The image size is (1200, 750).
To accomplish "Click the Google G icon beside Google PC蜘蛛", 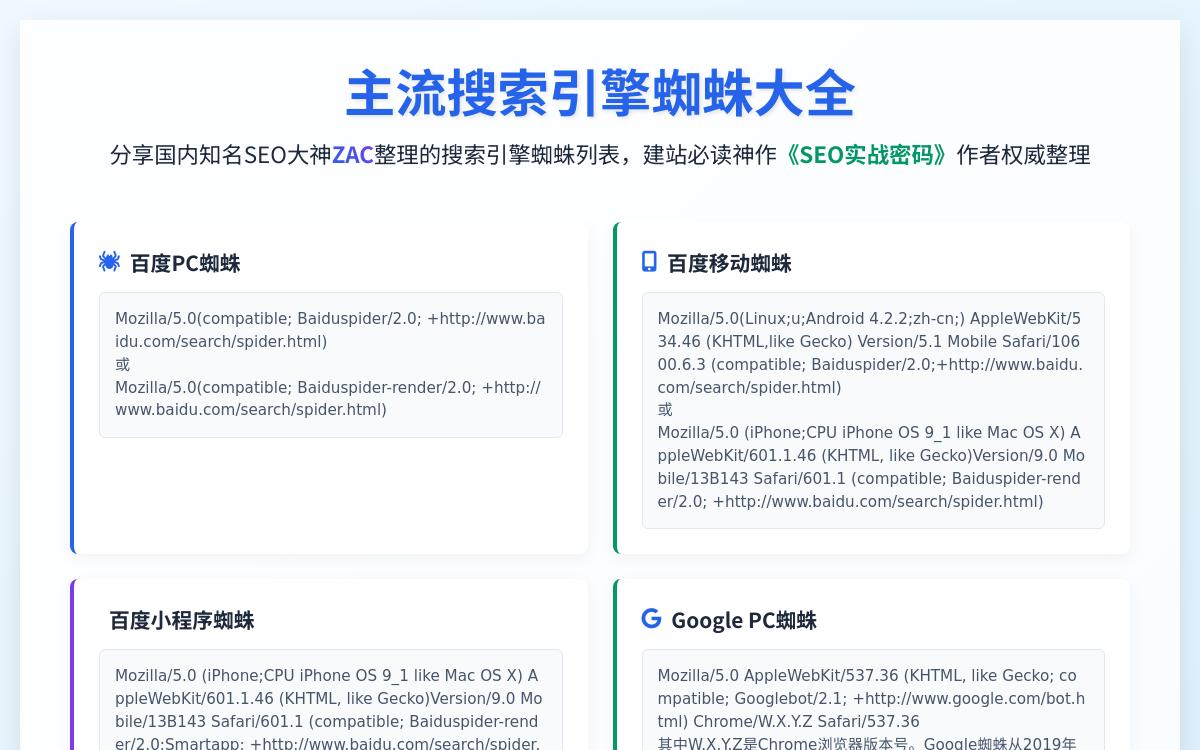I will (651, 618).
